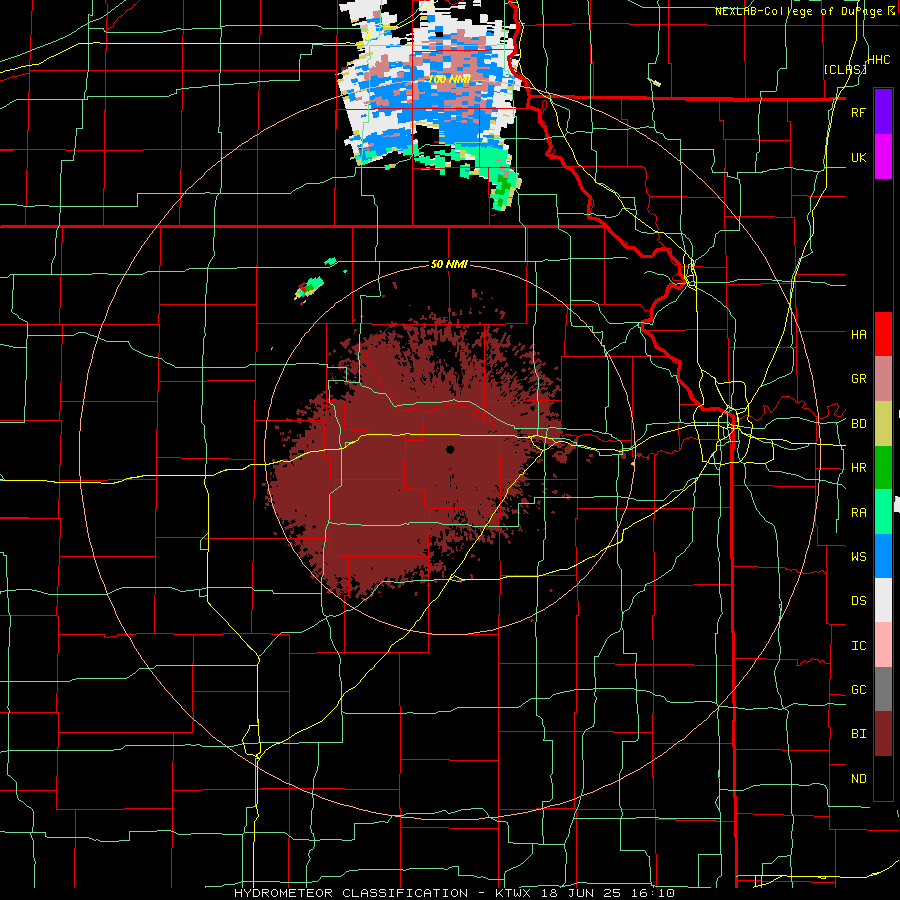This screenshot has width=900, height=900.
Task: Choose the IC light pink legend swatch
Action: [883, 645]
